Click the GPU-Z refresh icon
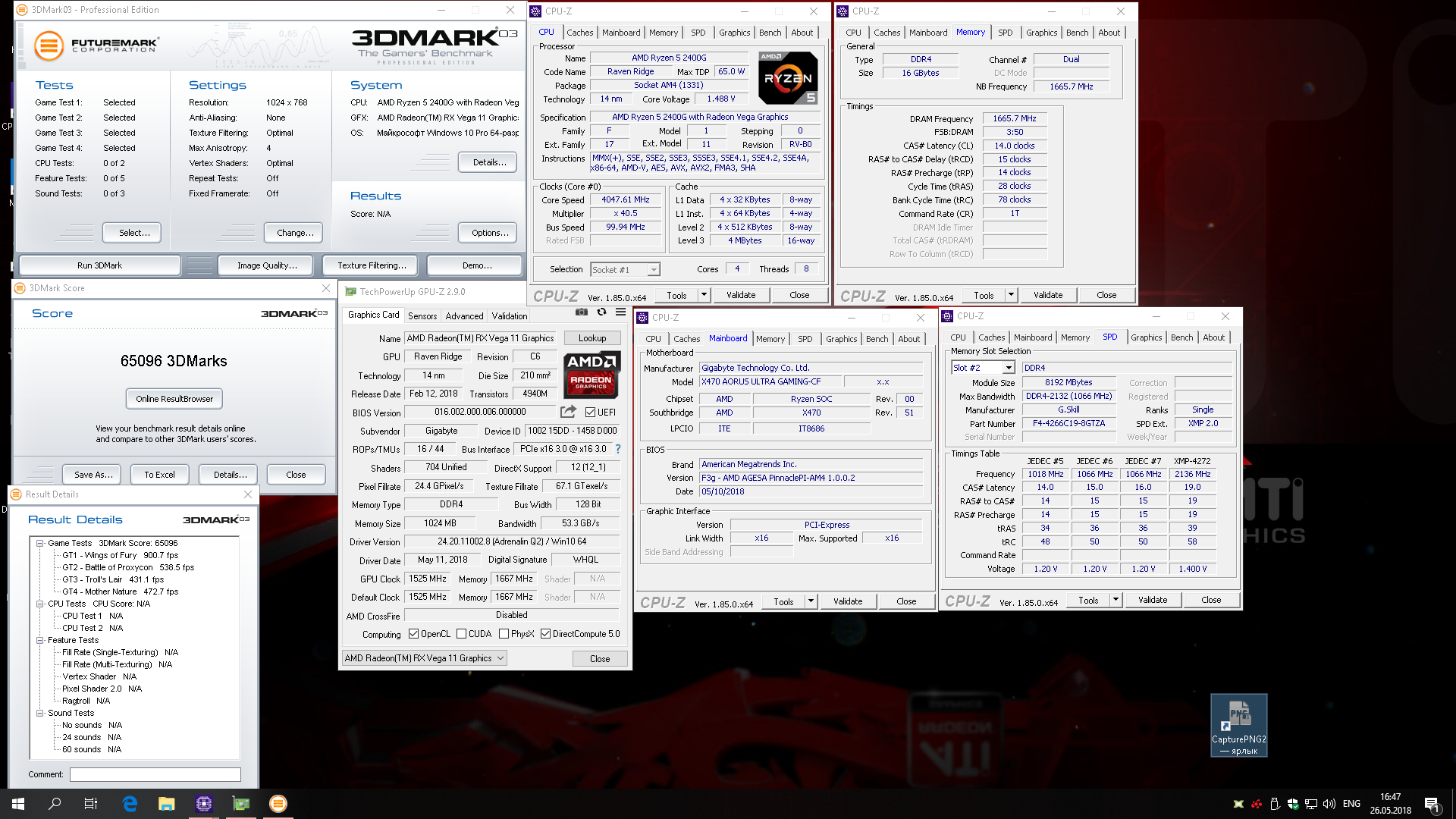The height and width of the screenshot is (819, 1456). [601, 312]
